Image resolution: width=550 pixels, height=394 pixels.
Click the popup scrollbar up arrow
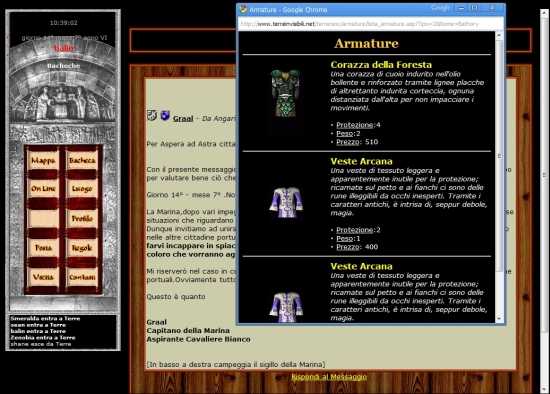point(499,35)
